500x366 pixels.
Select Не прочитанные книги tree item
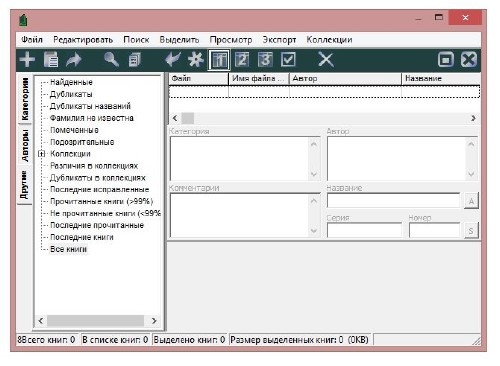(x=105, y=214)
